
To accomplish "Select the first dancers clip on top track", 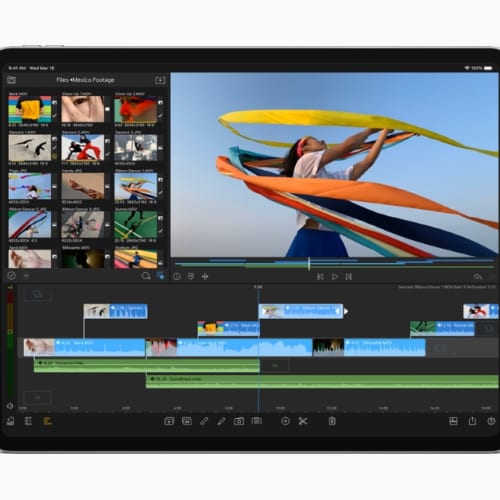I will 115,311.
